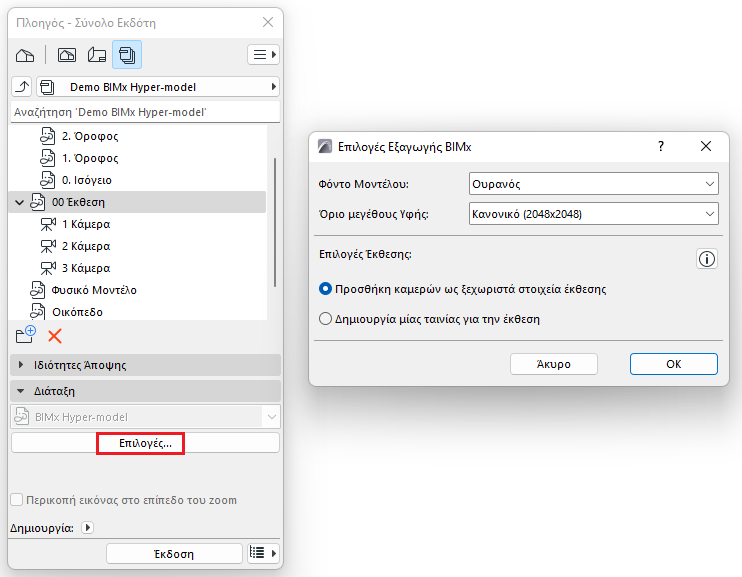Screen dimensions: 742x577
Task: Click camera icon next to '2 Κάμερα'
Action: pyautogui.click(x=48, y=246)
